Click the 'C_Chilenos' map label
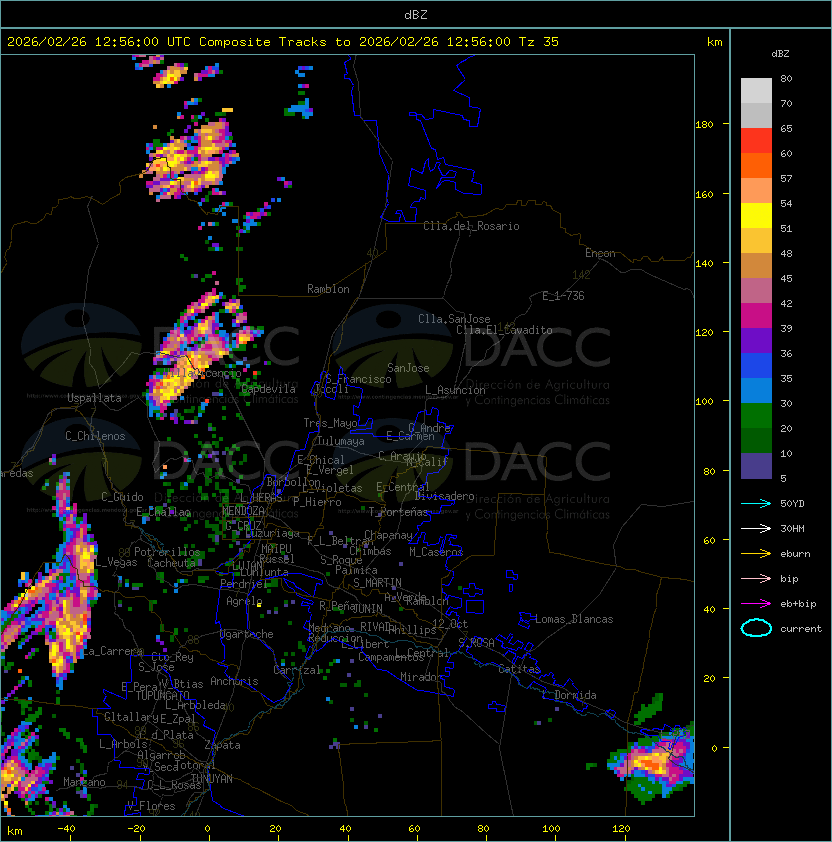This screenshot has width=832, height=842. [x=95, y=436]
